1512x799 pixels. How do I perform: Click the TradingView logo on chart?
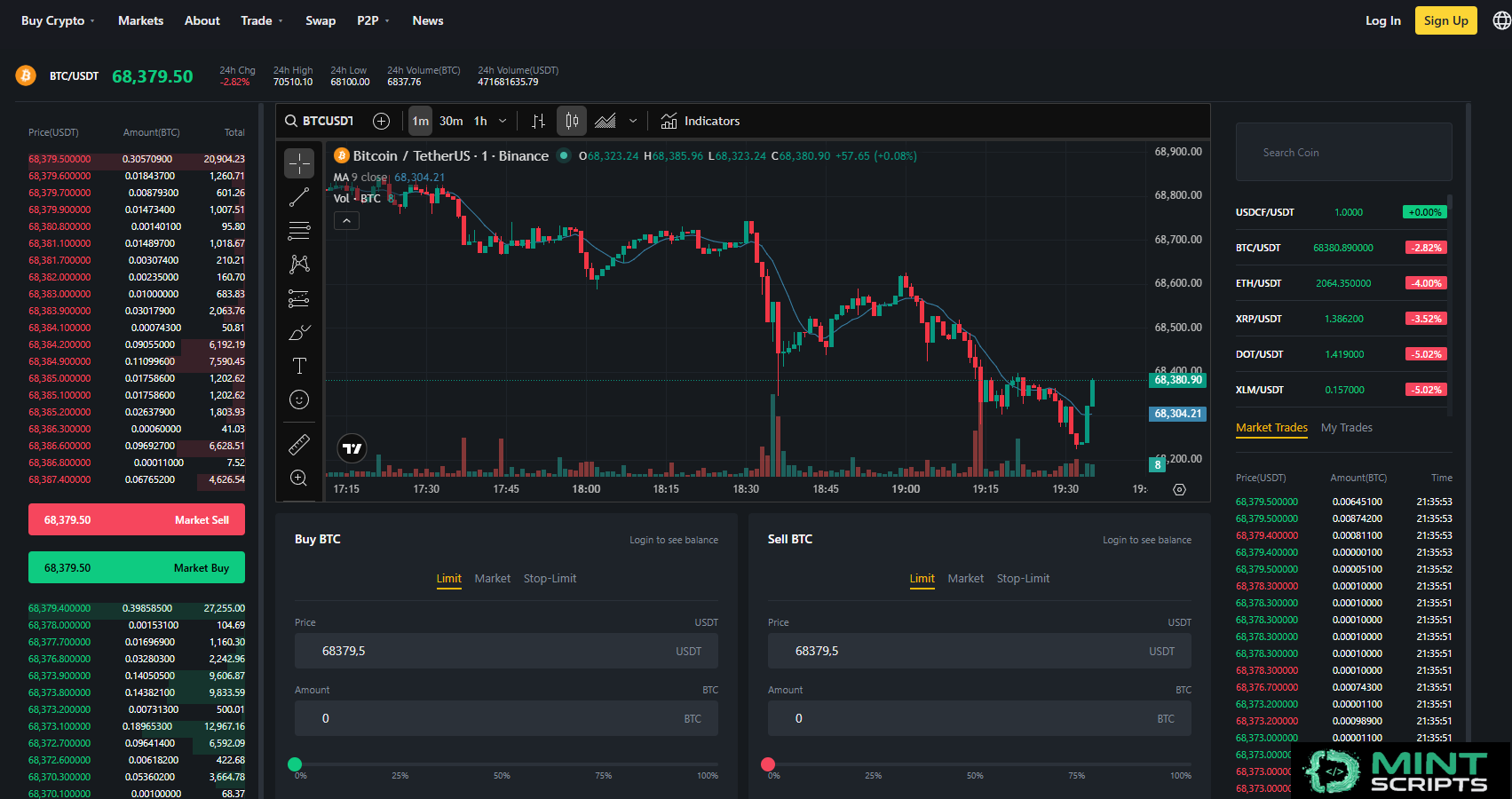tap(352, 448)
